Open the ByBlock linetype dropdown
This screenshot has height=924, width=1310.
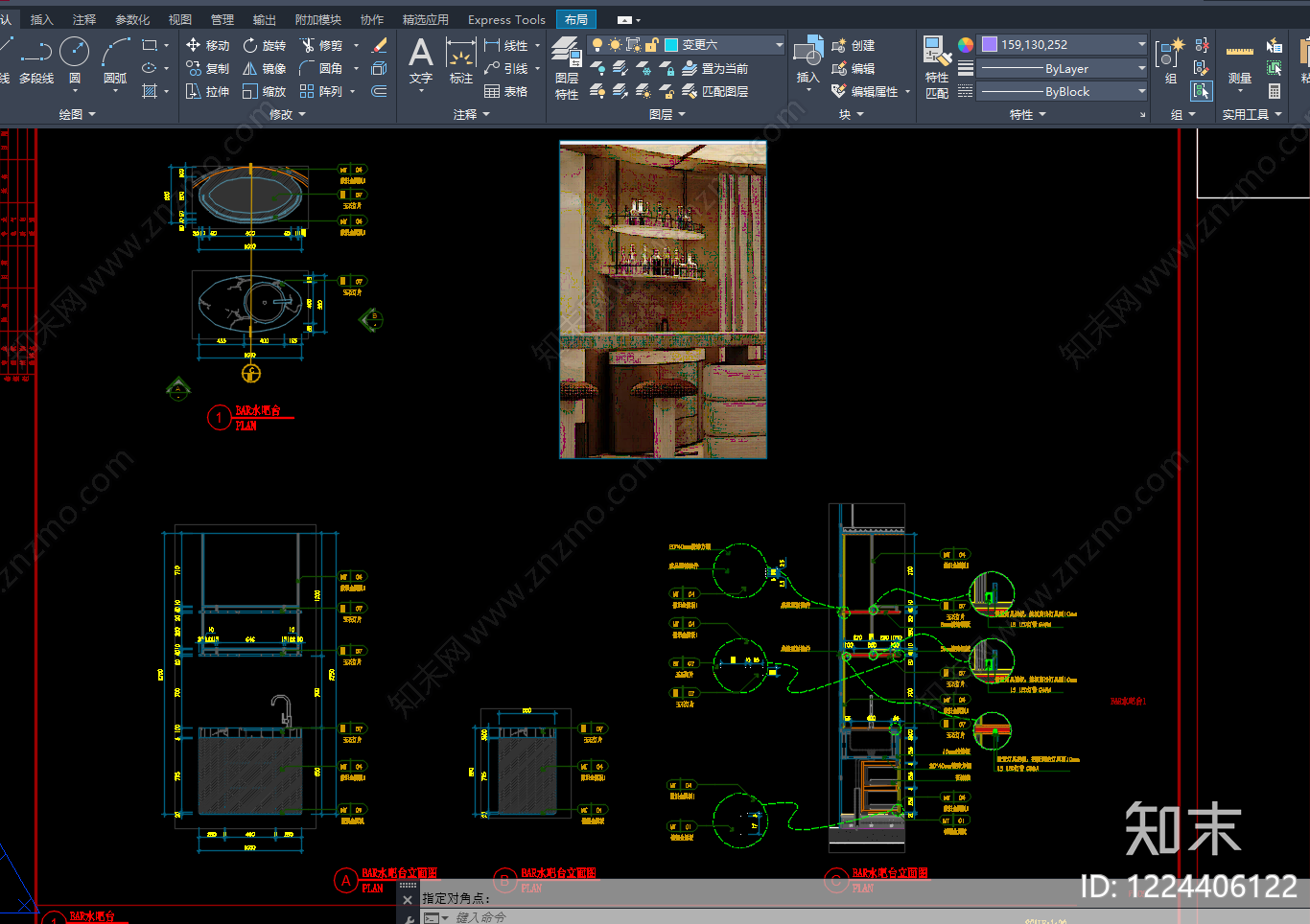[x=1063, y=91]
